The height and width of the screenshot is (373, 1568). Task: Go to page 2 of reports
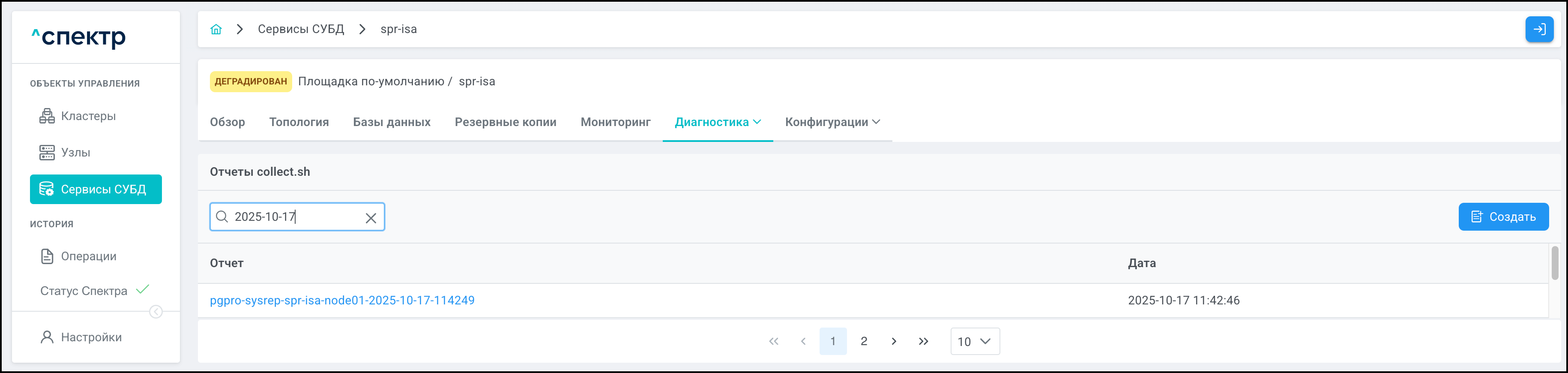coord(864,341)
